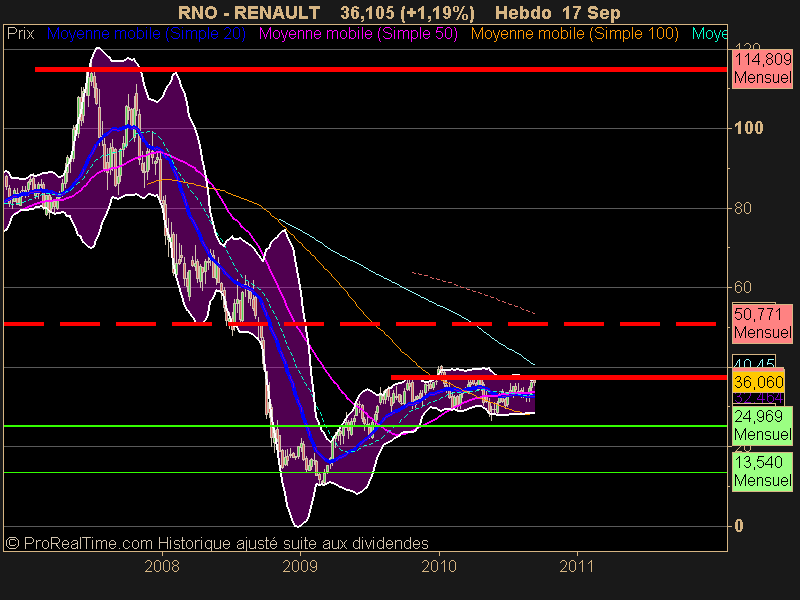Select the solid red 114,809 resistance line
The height and width of the screenshot is (600, 800).
pos(381,69)
